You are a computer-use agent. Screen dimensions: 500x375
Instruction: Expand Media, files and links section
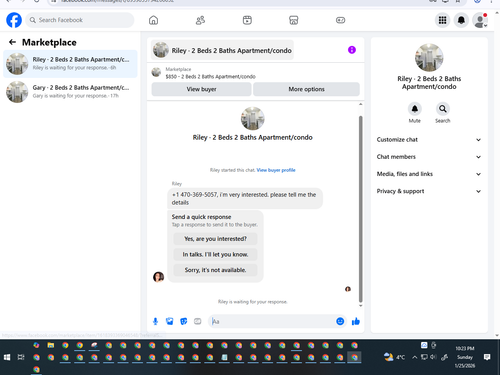429,174
